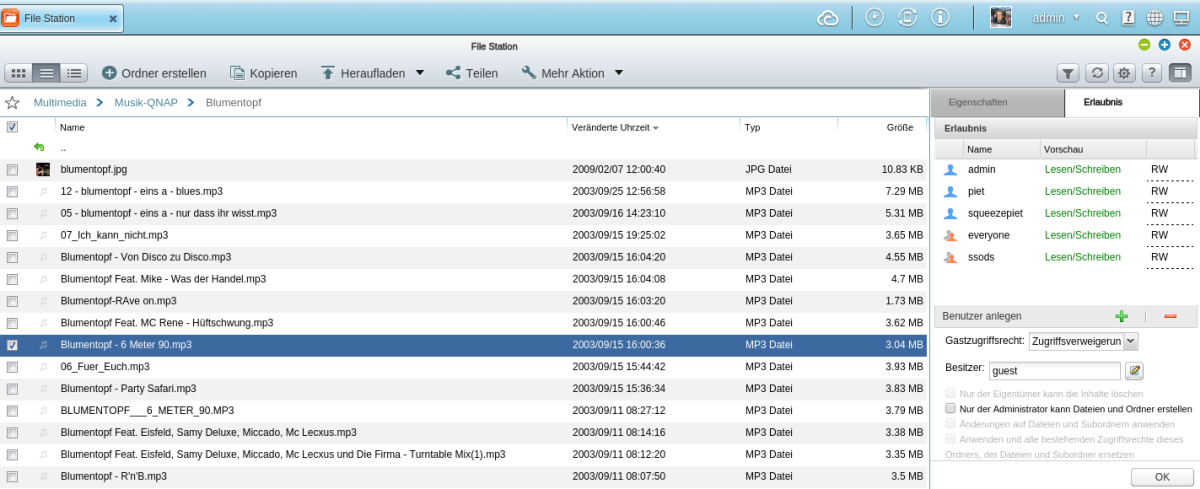Click the edit owner icon beside guest
This screenshot has width=1200, height=489.
point(1134,371)
